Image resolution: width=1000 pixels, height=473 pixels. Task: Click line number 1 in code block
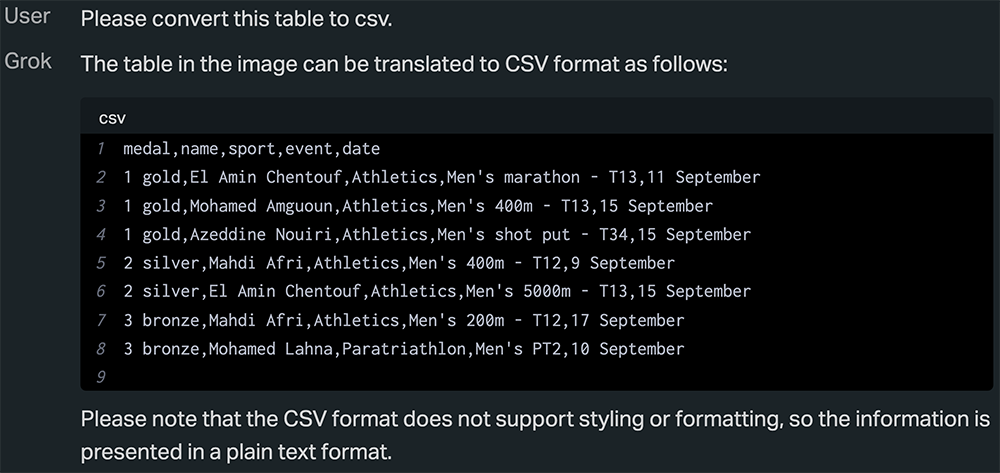click(x=101, y=149)
